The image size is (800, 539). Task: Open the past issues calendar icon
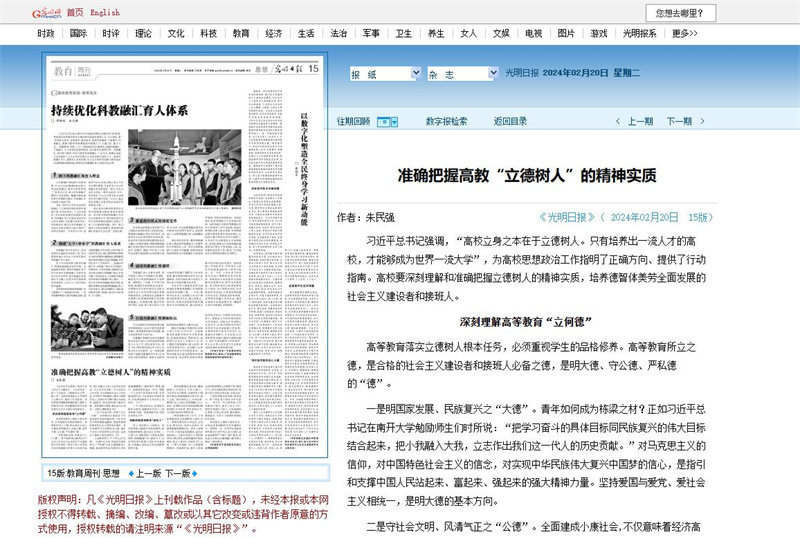point(394,122)
